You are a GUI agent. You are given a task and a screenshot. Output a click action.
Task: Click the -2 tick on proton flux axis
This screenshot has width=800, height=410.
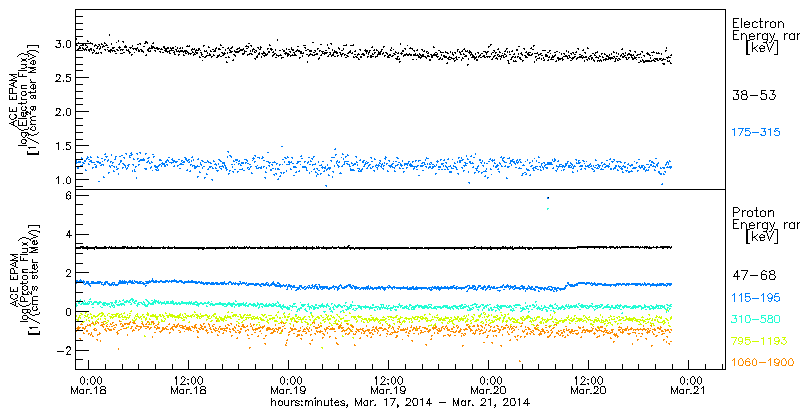pyautogui.click(x=63, y=351)
